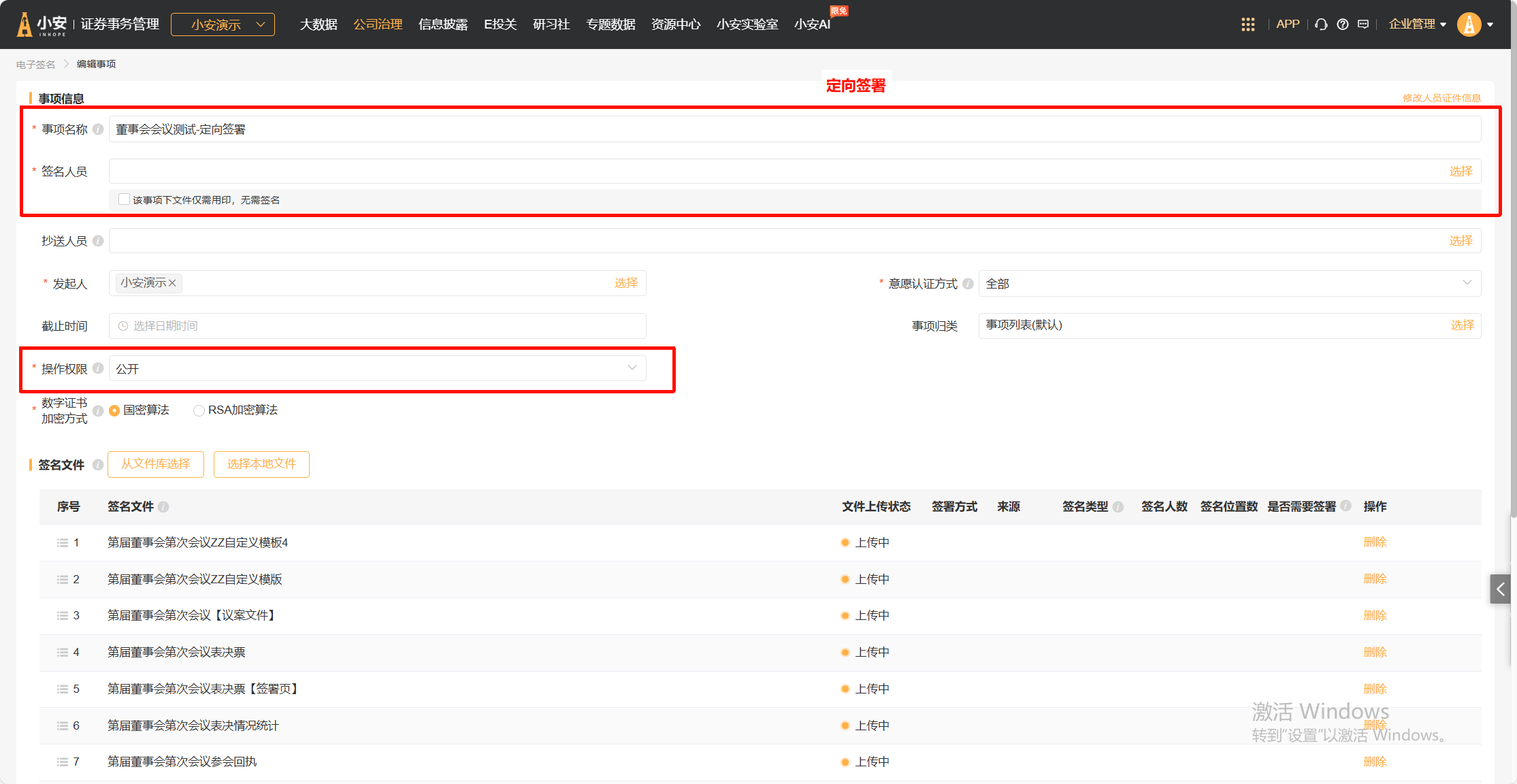Select the RSA加密算法 radio option
The image size is (1517, 784).
click(199, 410)
